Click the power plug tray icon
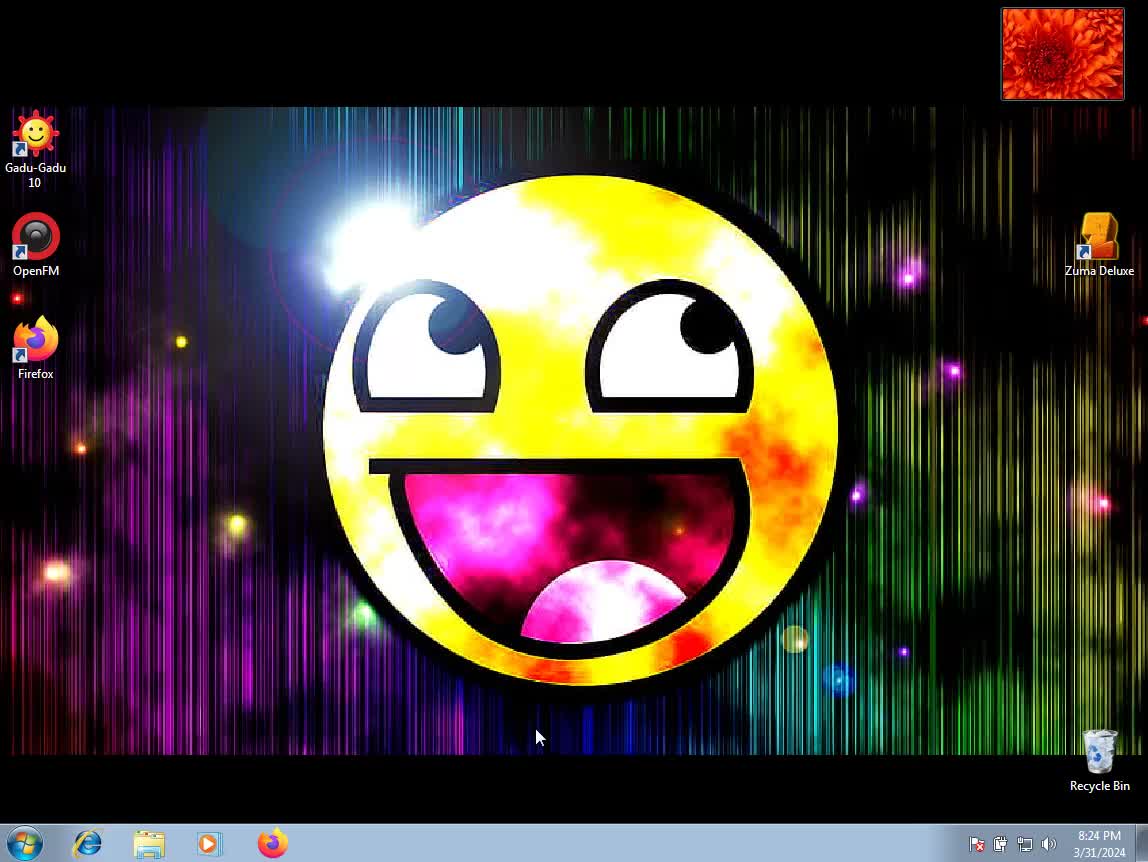 1000,844
